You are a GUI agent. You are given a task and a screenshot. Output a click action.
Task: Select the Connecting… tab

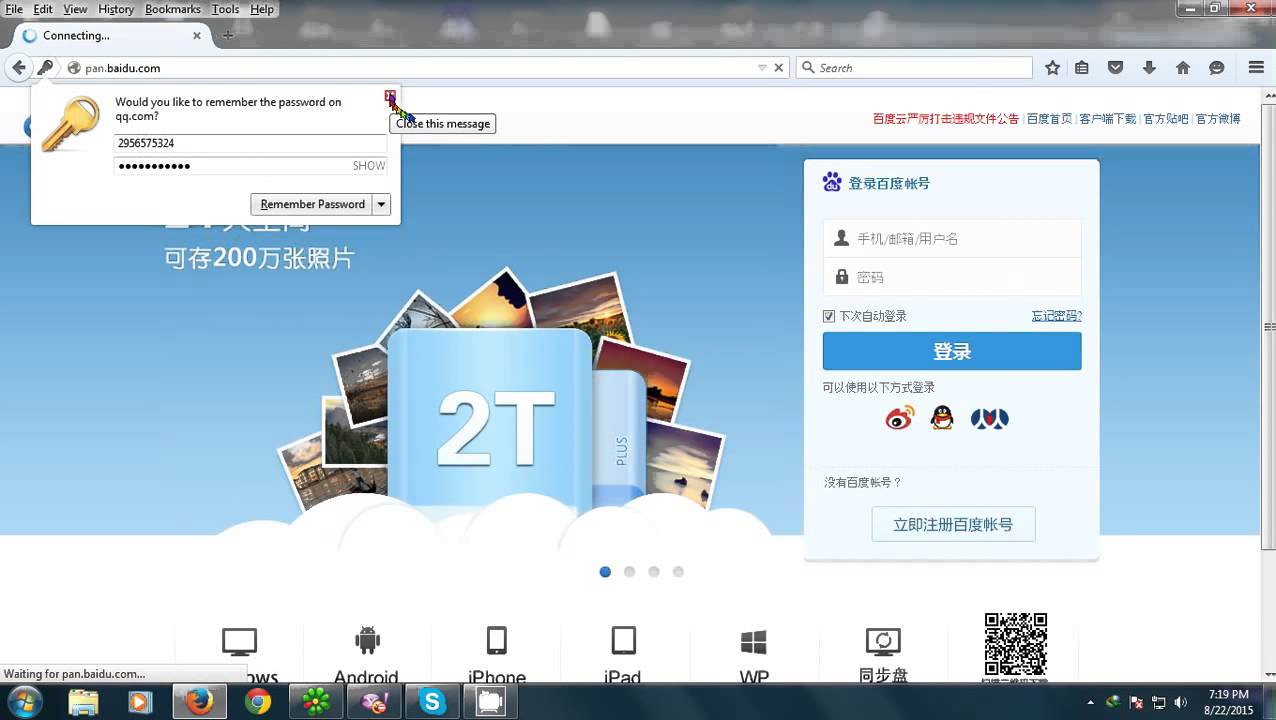110,35
